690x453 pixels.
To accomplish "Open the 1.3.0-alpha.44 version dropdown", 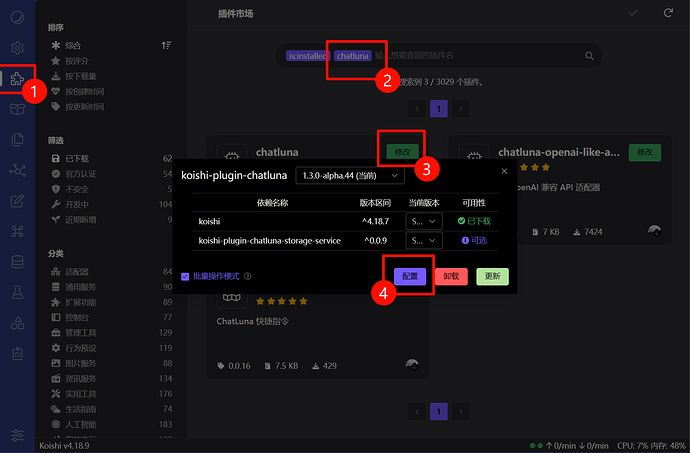I will click(350, 176).
